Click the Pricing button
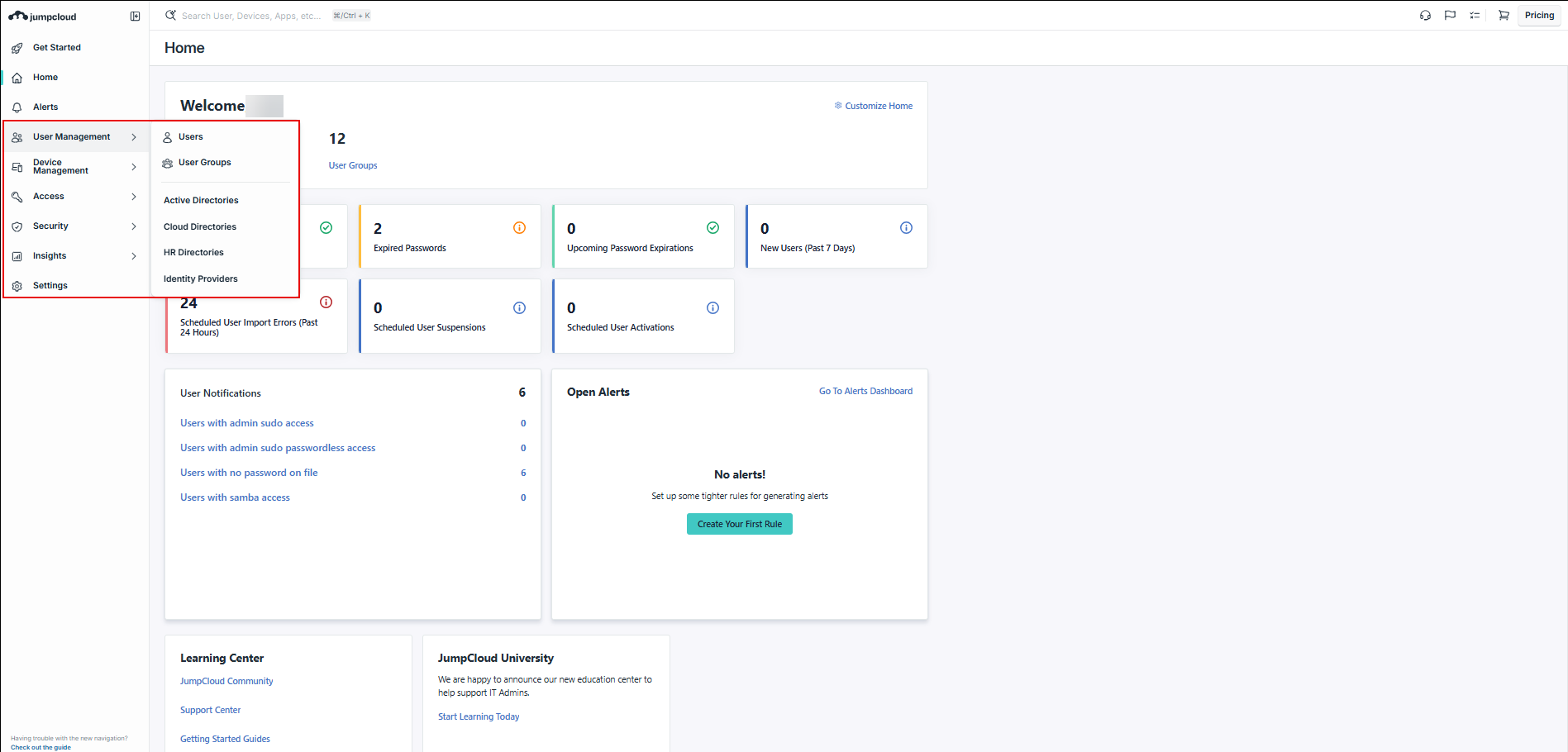Viewport: 1568px width, 752px height. point(1538,16)
